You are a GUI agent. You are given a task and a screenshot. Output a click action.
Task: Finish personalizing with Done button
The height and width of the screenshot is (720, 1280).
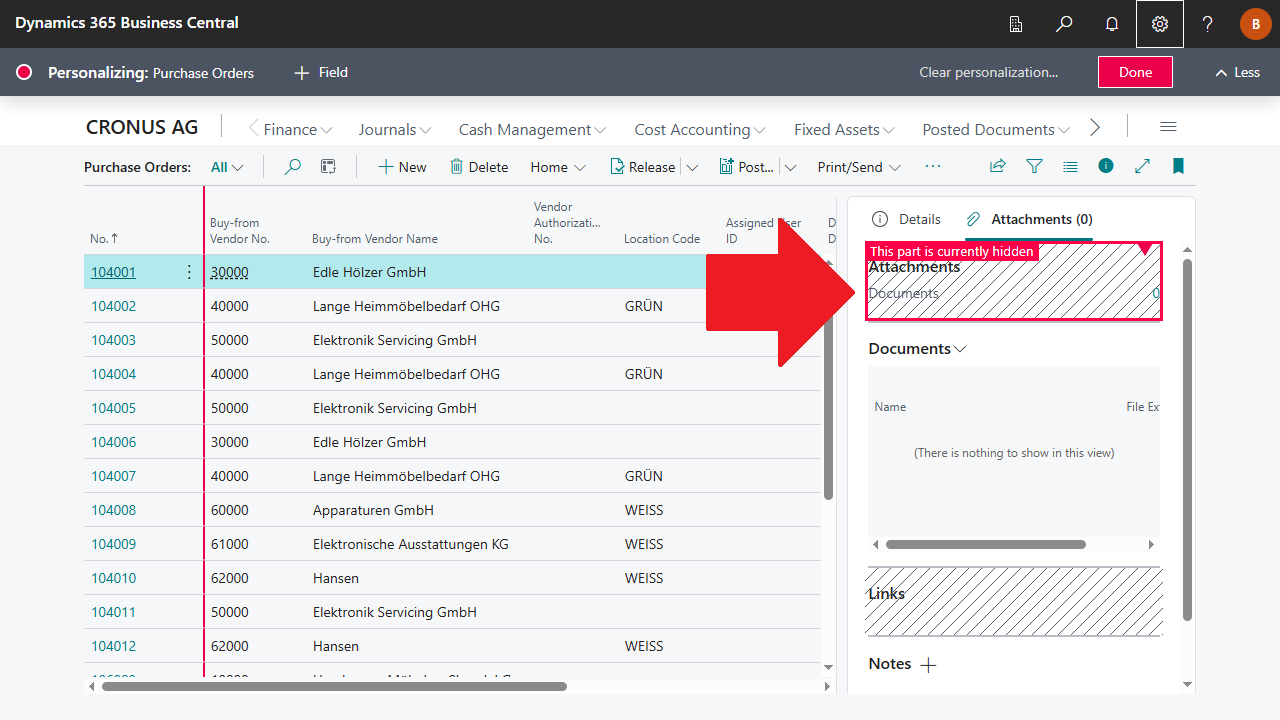point(1135,72)
